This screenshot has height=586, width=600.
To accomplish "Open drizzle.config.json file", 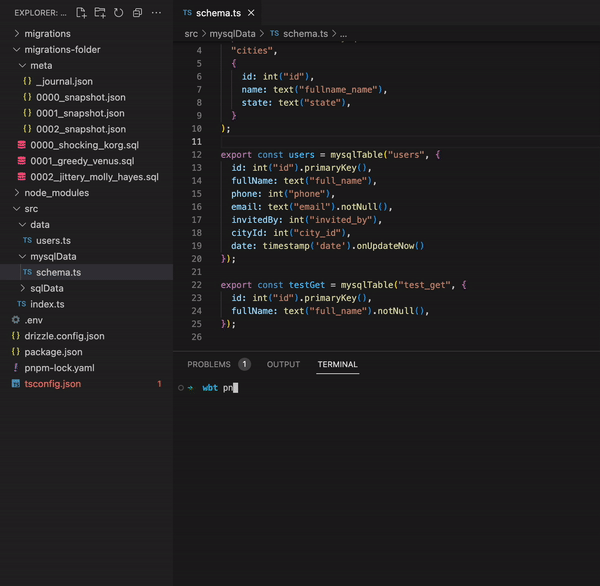I will tap(64, 336).
